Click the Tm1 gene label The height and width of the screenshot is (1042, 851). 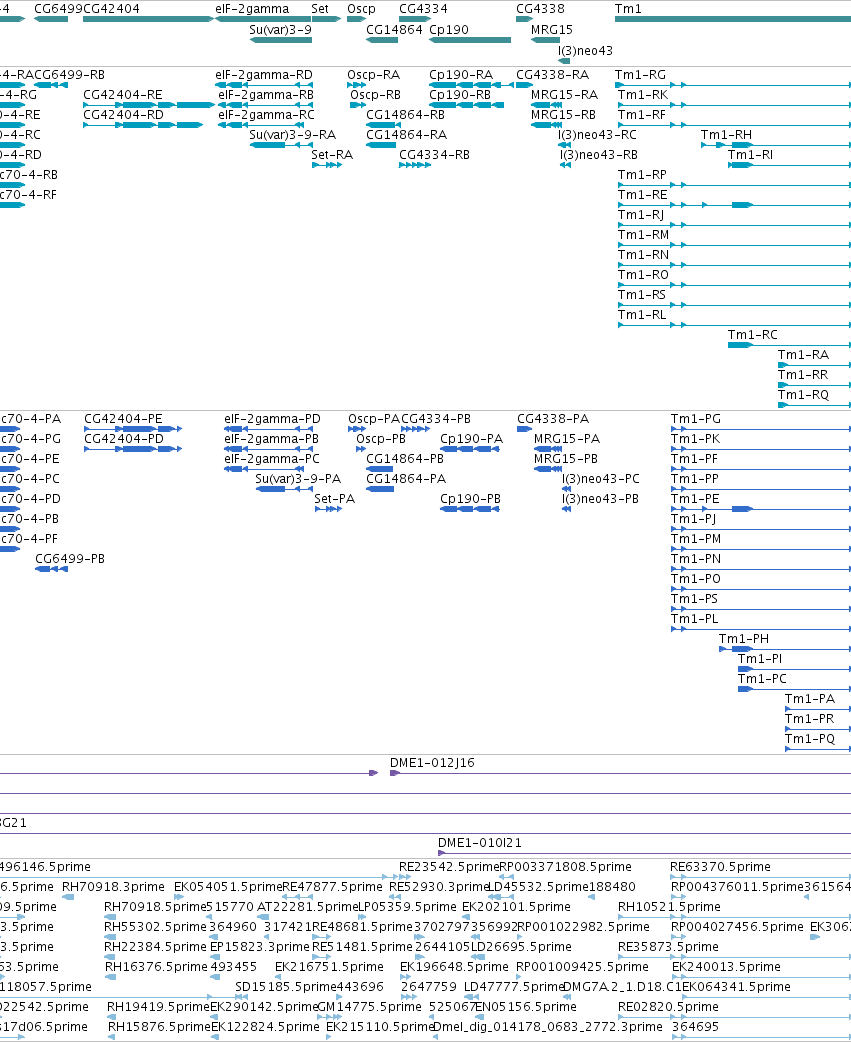tap(628, 9)
